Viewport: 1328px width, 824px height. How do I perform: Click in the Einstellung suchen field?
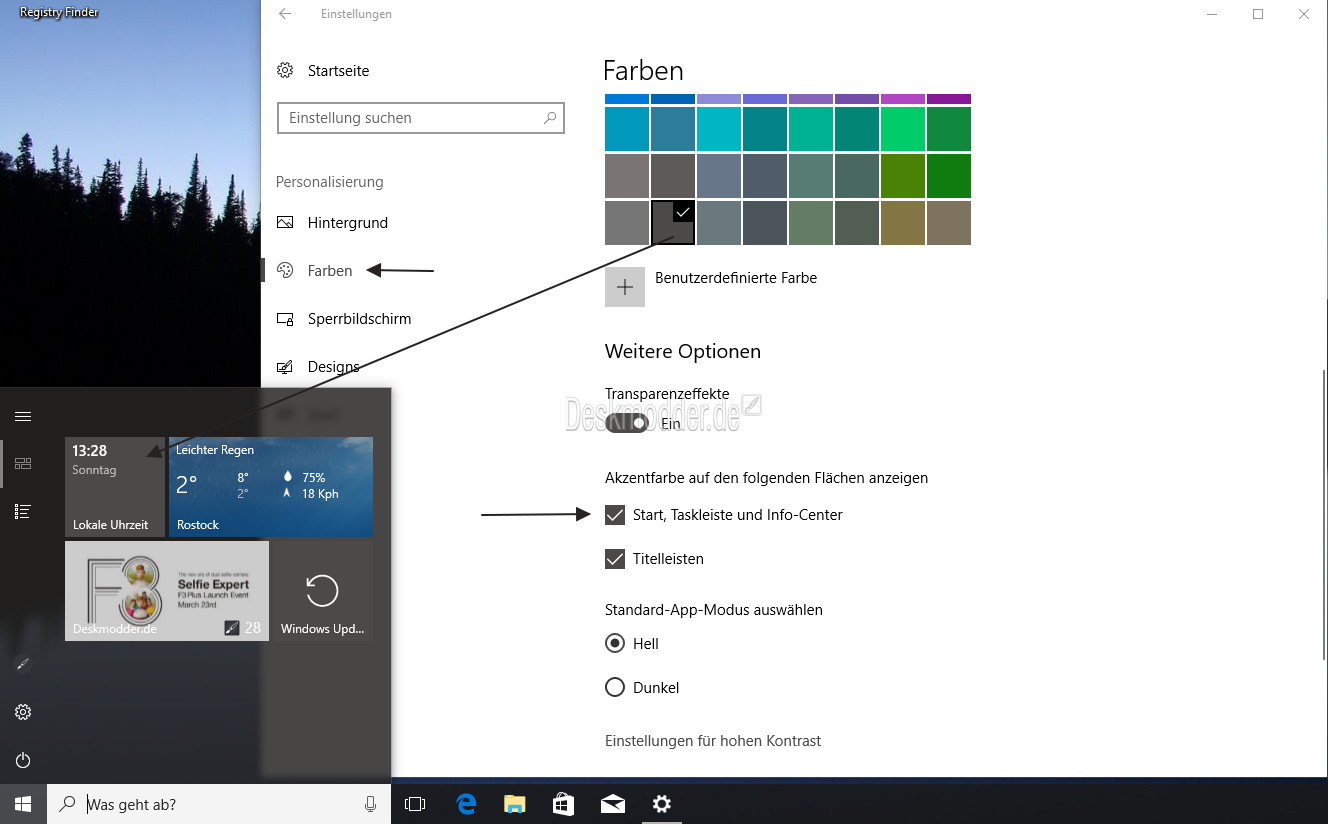point(421,118)
